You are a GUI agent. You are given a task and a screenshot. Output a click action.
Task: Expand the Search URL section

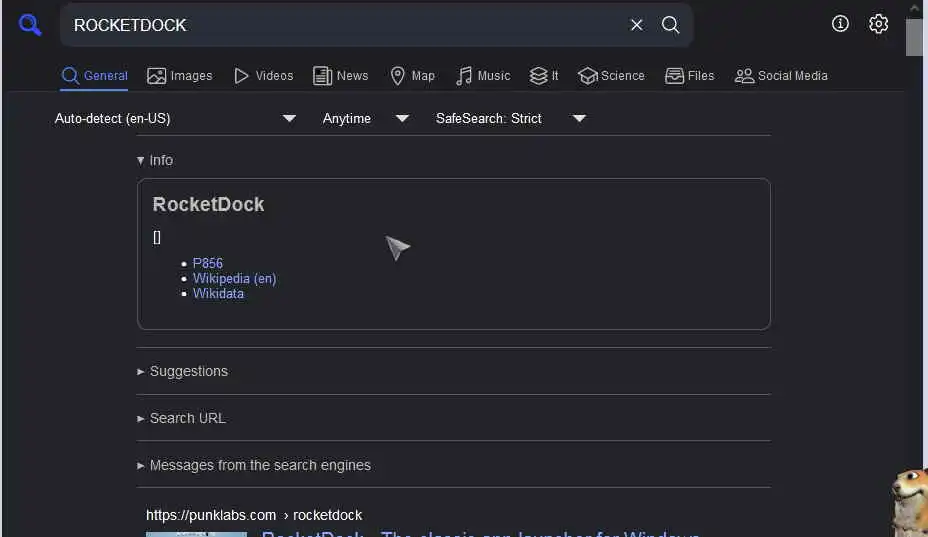(181, 418)
